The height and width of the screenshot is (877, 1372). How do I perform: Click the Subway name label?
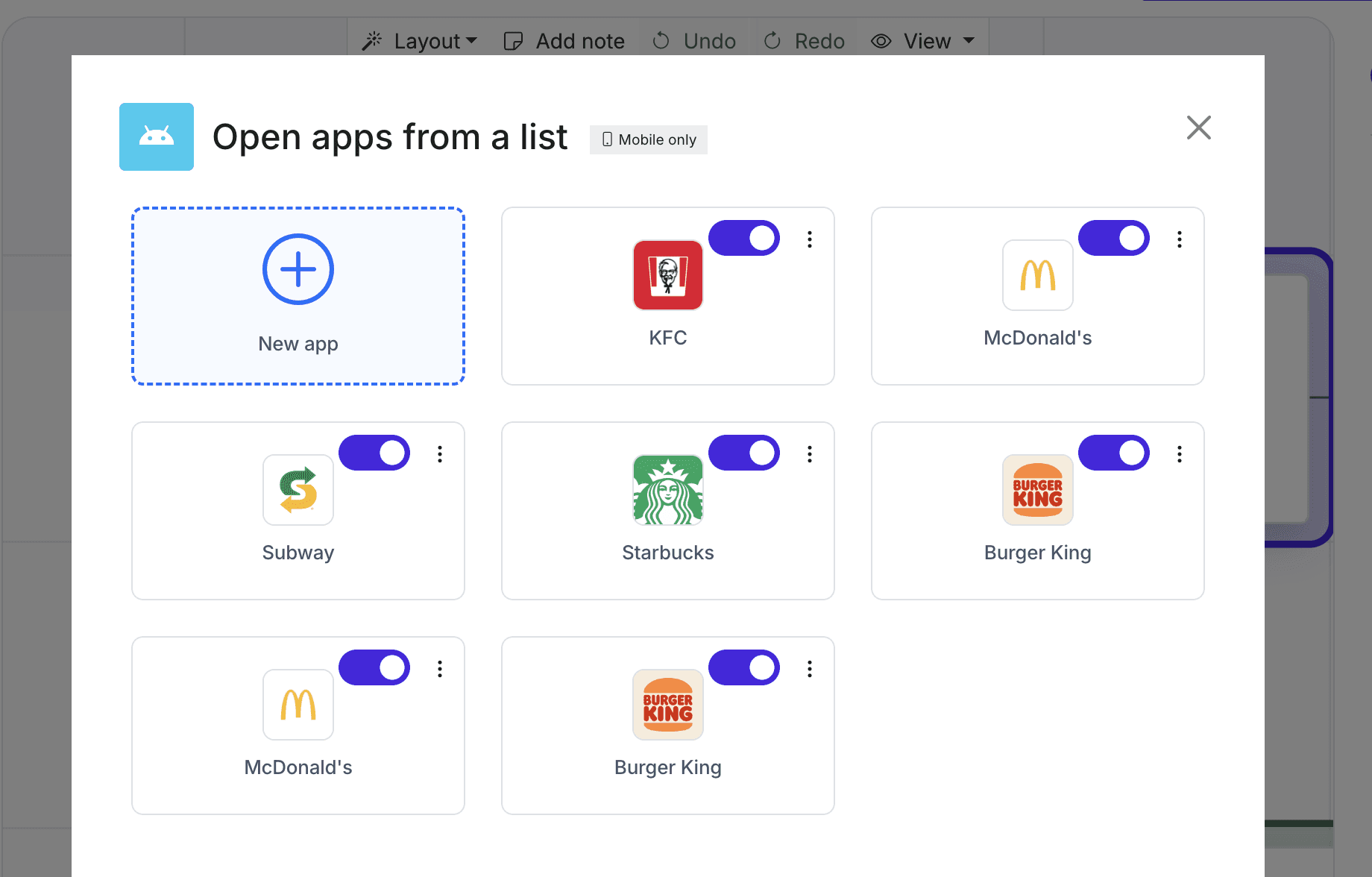(298, 553)
